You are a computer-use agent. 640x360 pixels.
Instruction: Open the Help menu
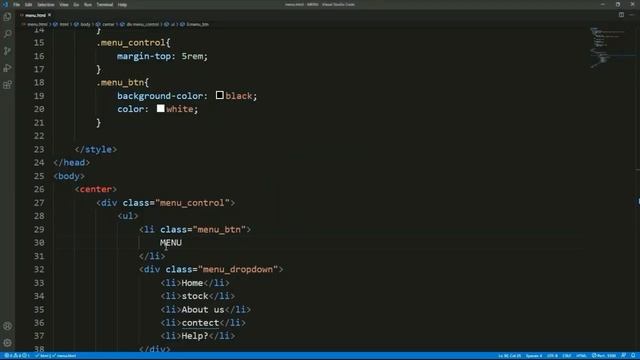pos(122,4)
